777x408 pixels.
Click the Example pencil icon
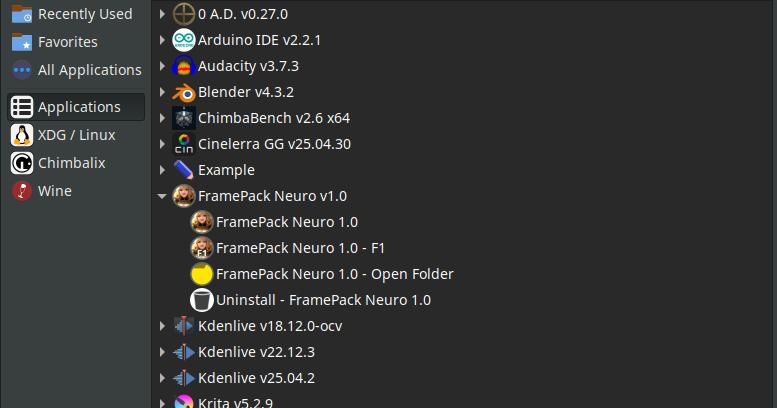(184, 170)
